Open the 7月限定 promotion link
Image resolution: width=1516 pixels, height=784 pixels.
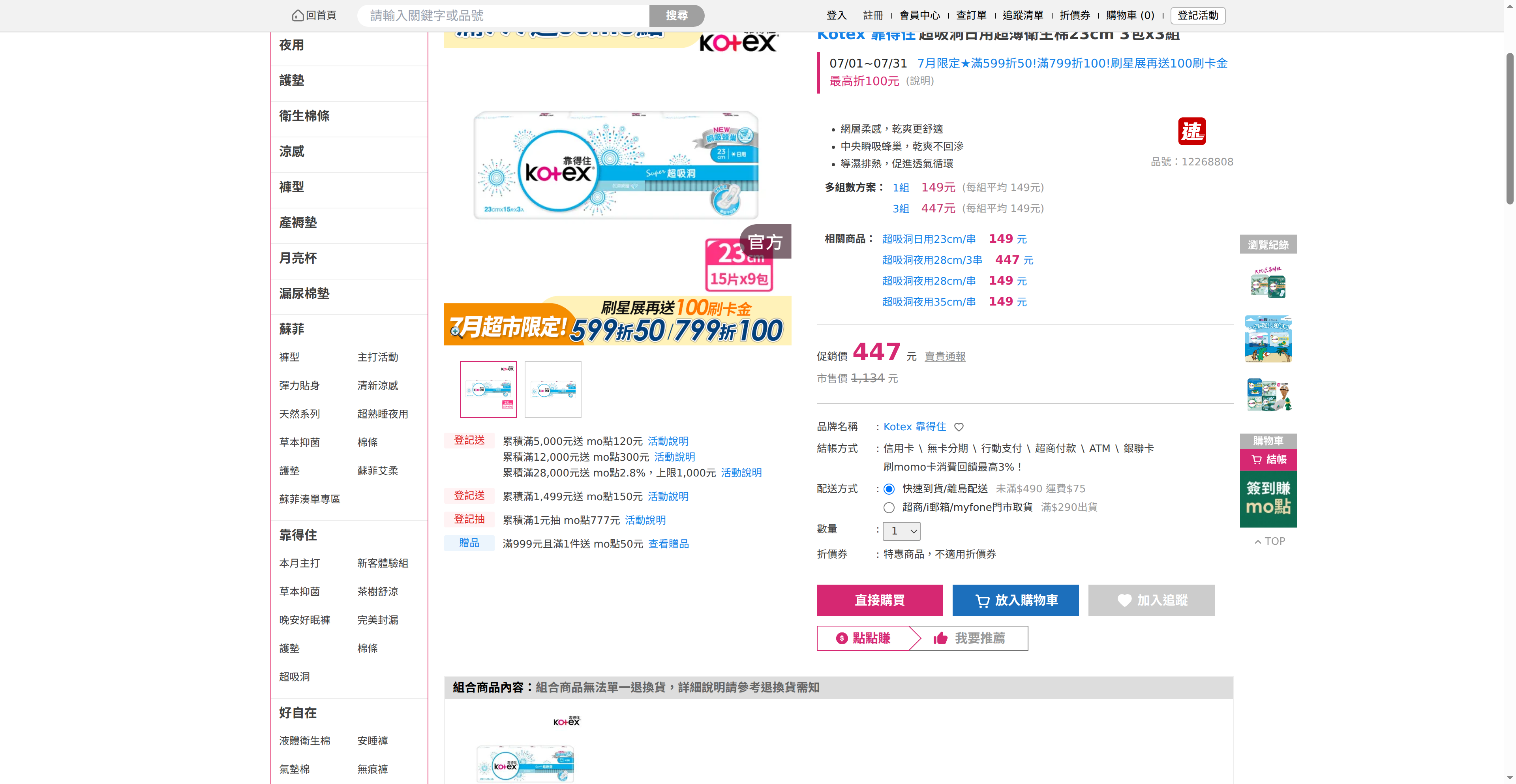1072,64
